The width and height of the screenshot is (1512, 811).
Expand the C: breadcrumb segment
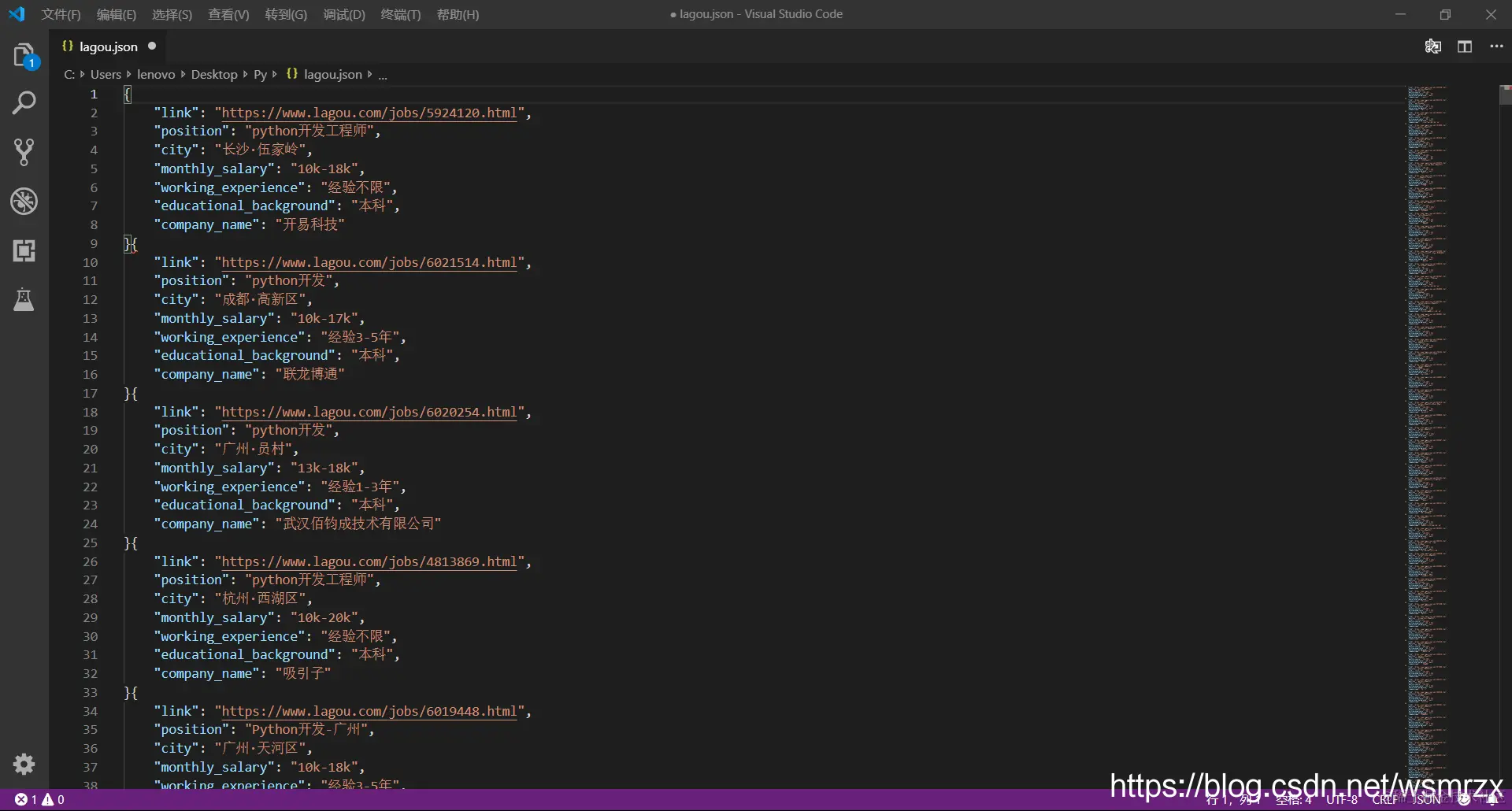(x=69, y=74)
